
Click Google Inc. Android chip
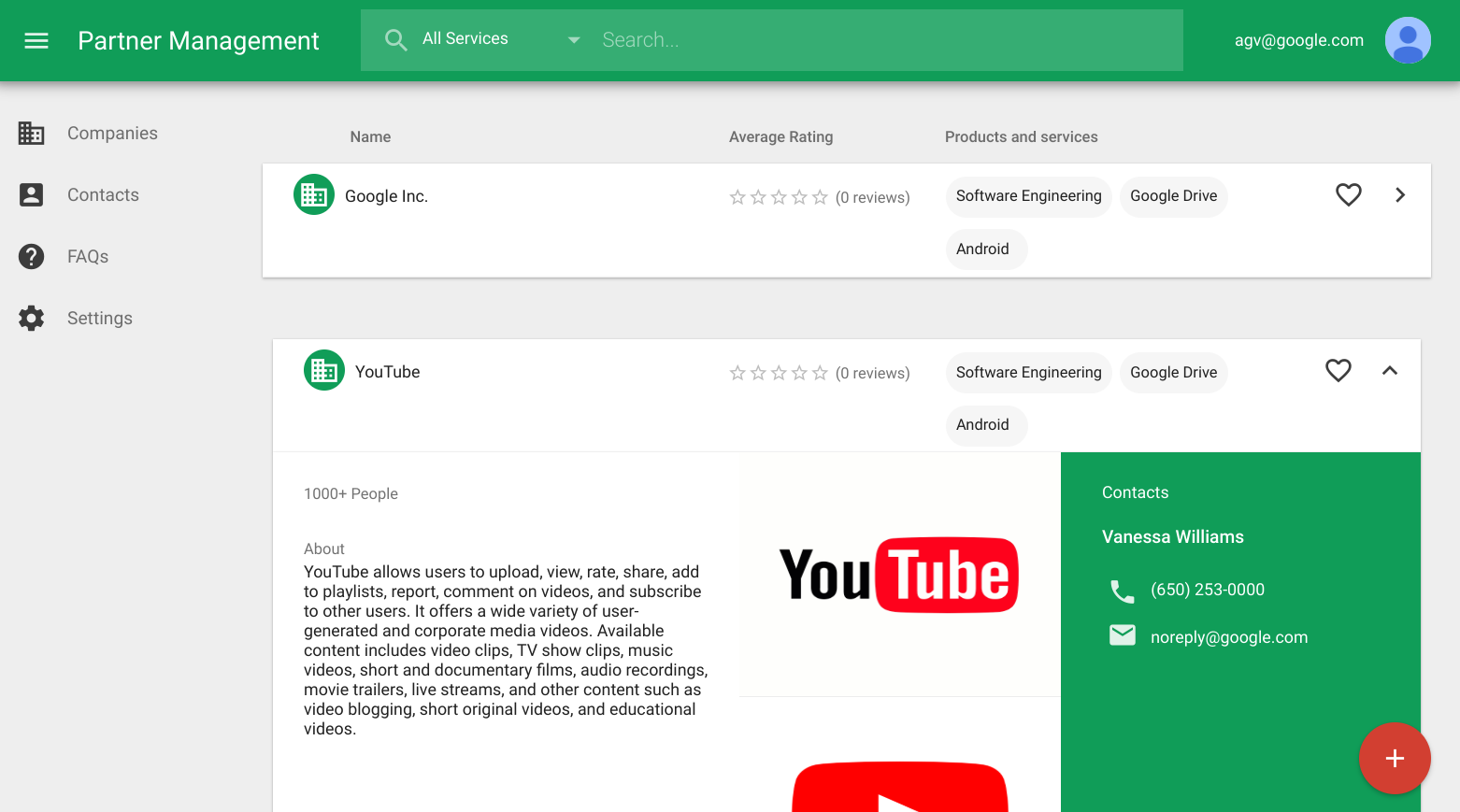(986, 249)
